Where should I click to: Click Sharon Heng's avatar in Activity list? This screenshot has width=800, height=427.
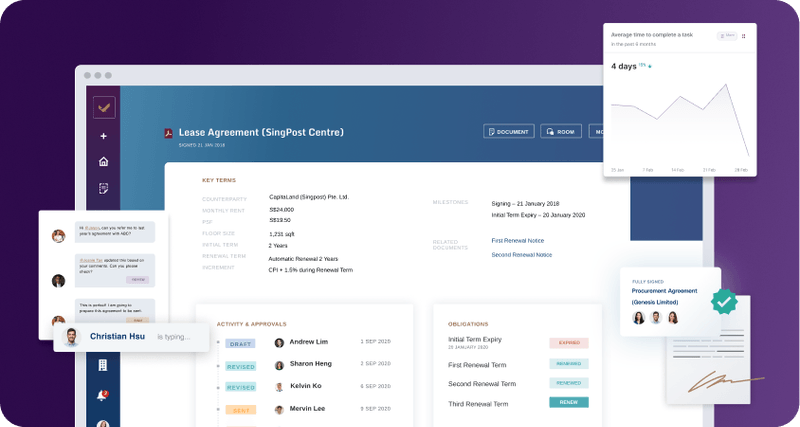pos(279,365)
